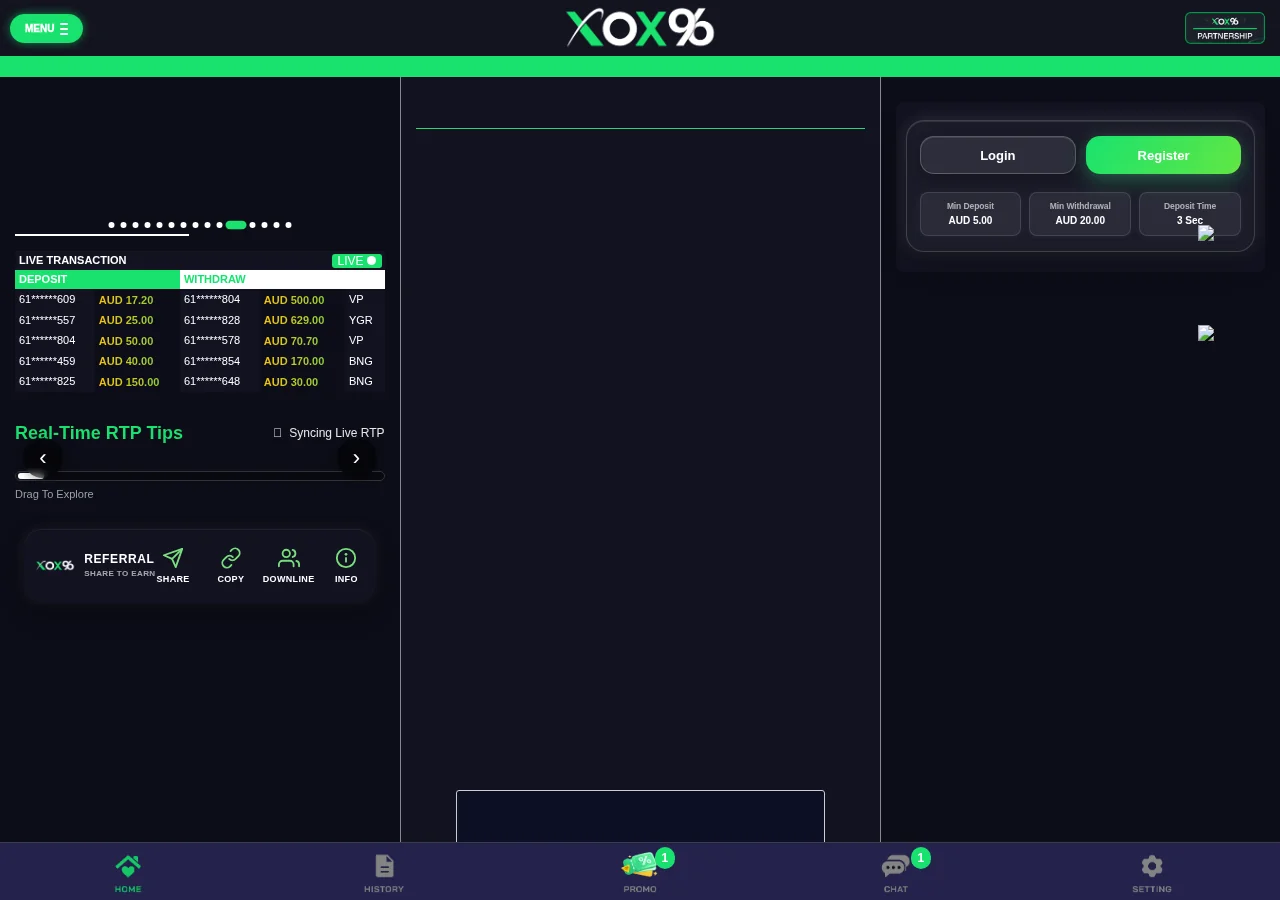Open the referral Info icon
Viewport: 1280px width, 900px height.
346,565
